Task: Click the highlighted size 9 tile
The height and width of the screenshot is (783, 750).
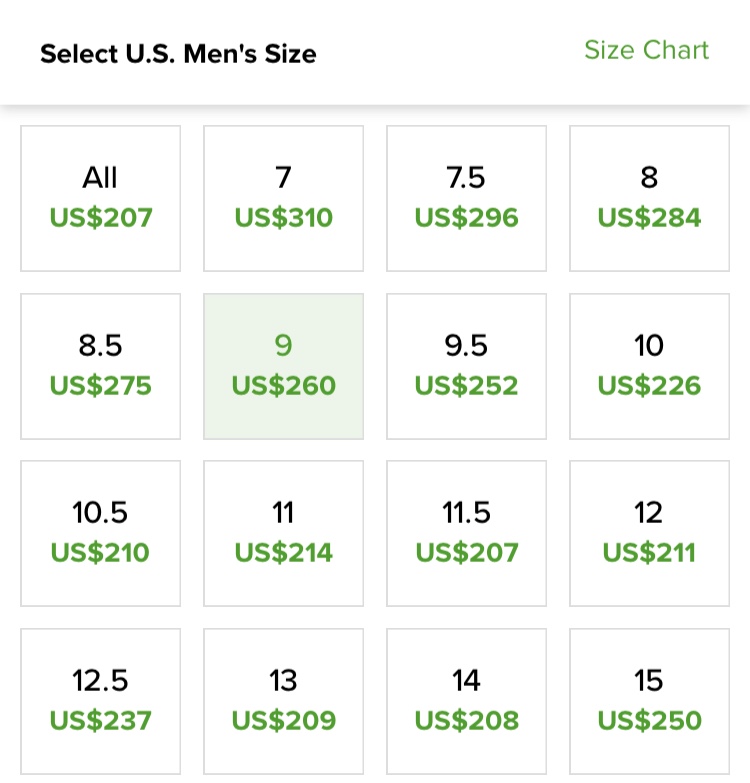Action: coord(284,366)
